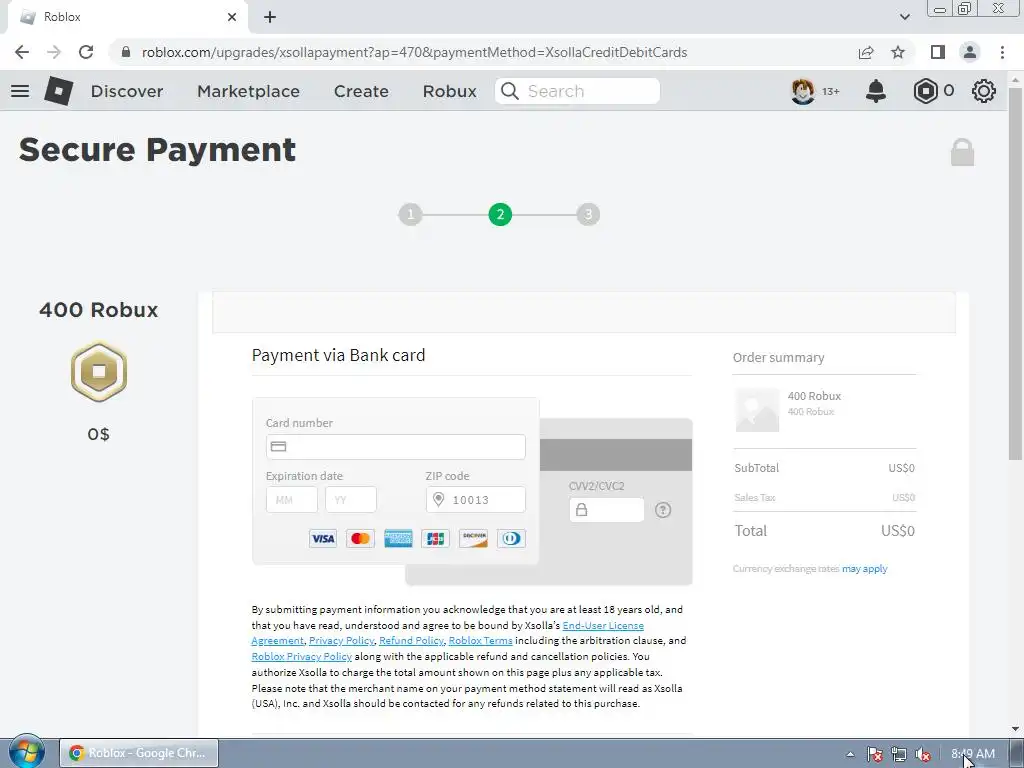Click the Roblox Chrome taskbar button
The height and width of the screenshot is (768, 1024).
[x=139, y=753]
